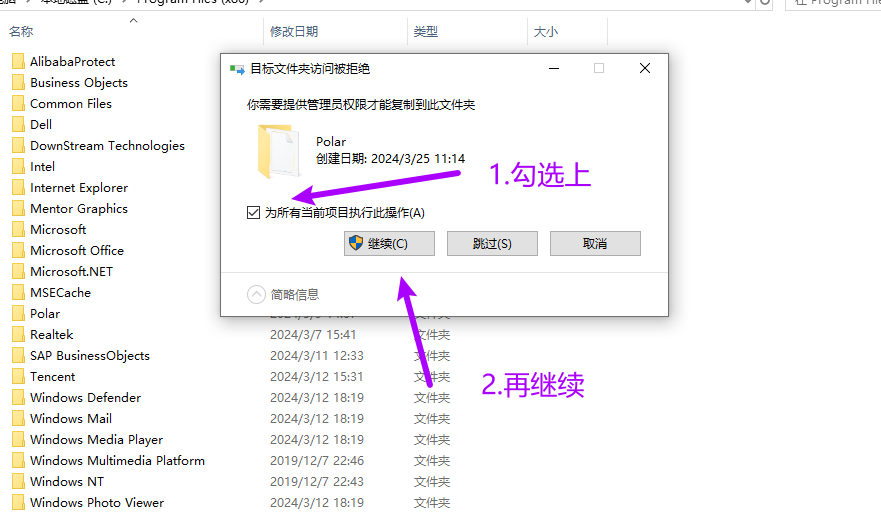The width and height of the screenshot is (881, 513).
Task: Click the date 2019/12/7 22:43
Action: coord(317,482)
